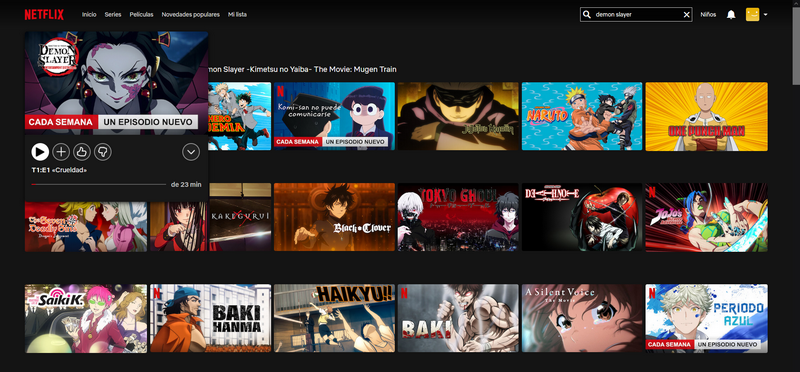
Task: Open the Tokyo Ghoul thumbnail
Action: 458,217
